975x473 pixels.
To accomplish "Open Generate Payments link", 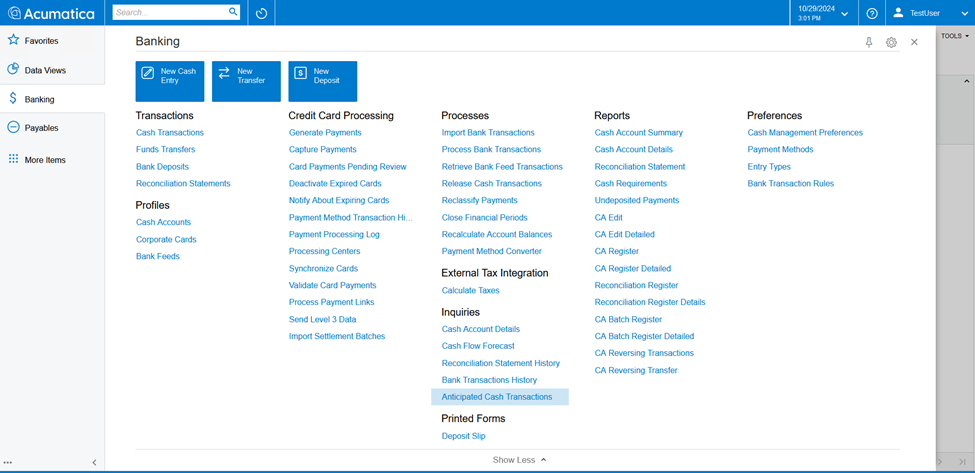I will pyautogui.click(x=325, y=132).
